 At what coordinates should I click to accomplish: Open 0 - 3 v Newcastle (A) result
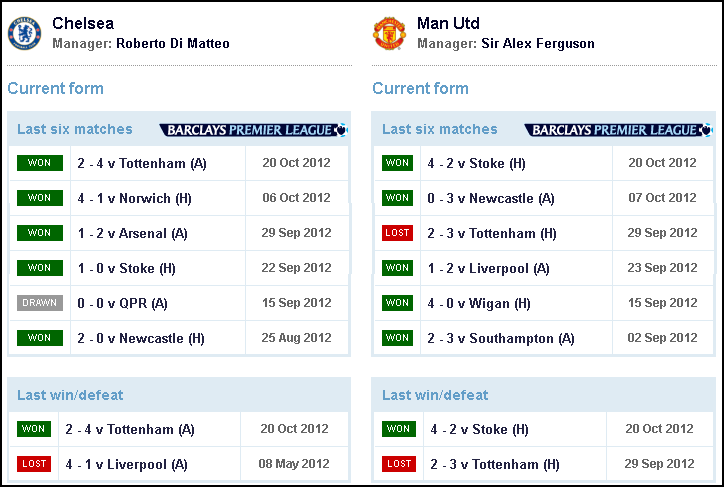pyautogui.click(x=491, y=198)
